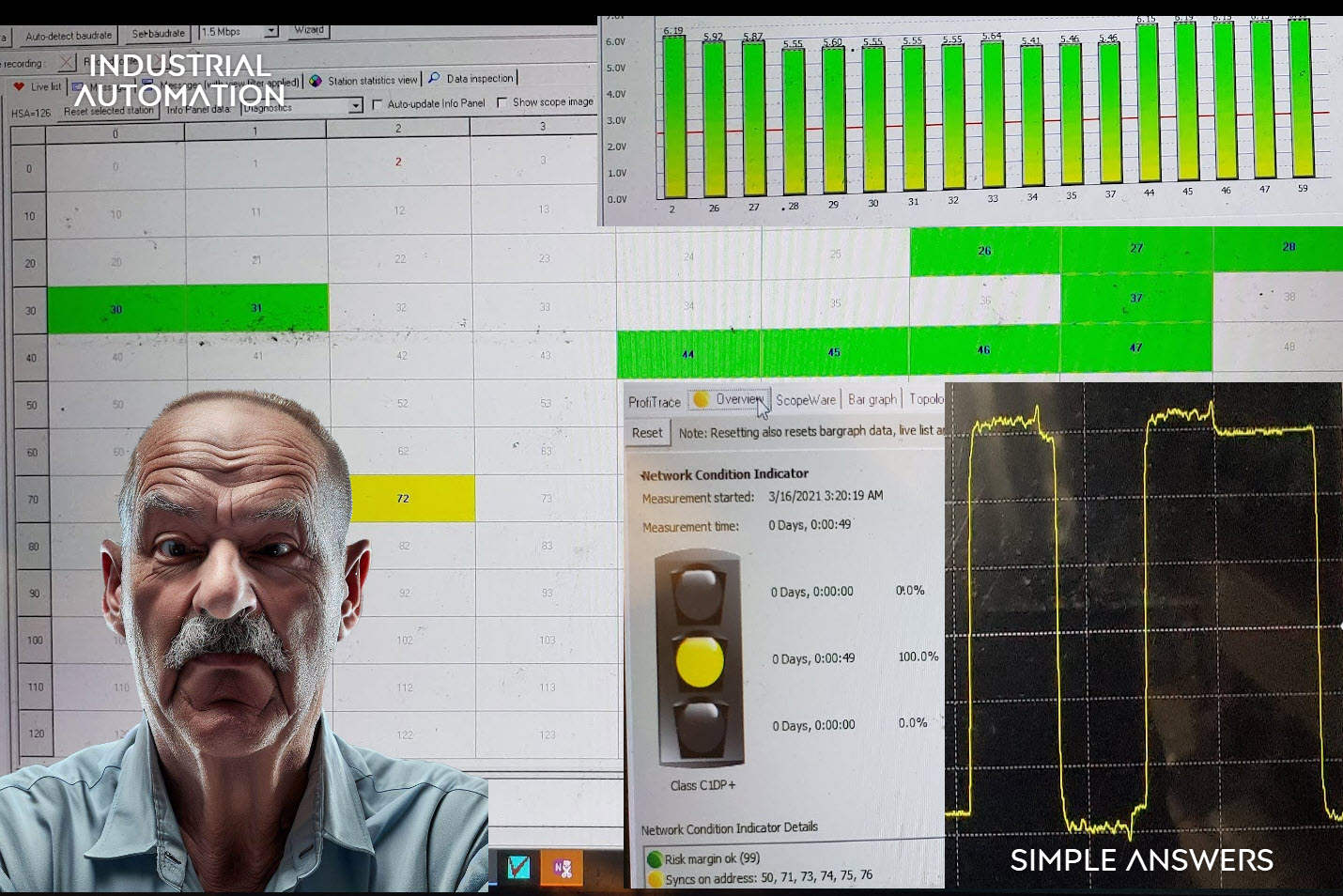Click the Class C1DP+ label
This screenshot has width=1343, height=896.
click(x=702, y=785)
